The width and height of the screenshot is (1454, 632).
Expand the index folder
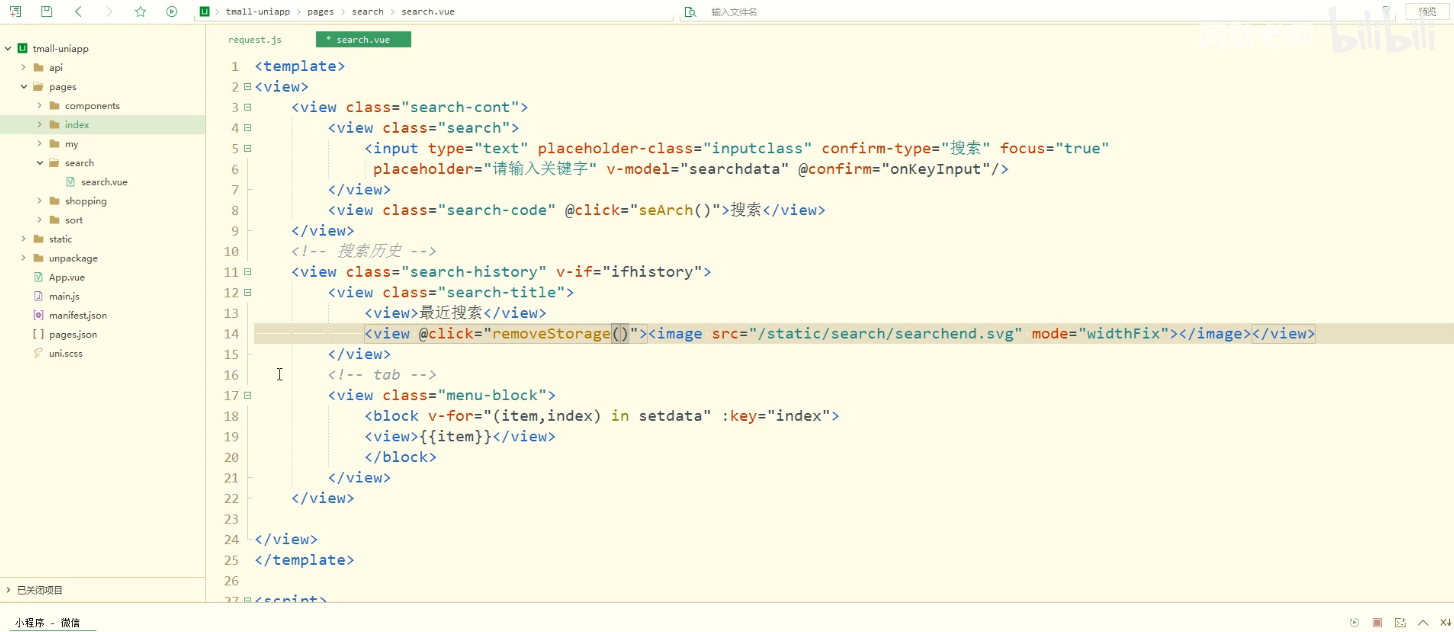coord(40,124)
